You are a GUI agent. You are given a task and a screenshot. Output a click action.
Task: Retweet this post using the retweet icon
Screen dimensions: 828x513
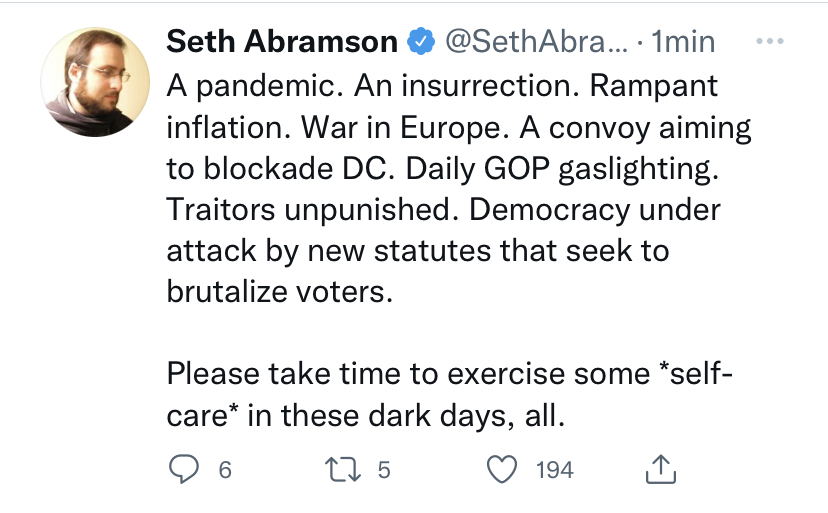click(341, 468)
